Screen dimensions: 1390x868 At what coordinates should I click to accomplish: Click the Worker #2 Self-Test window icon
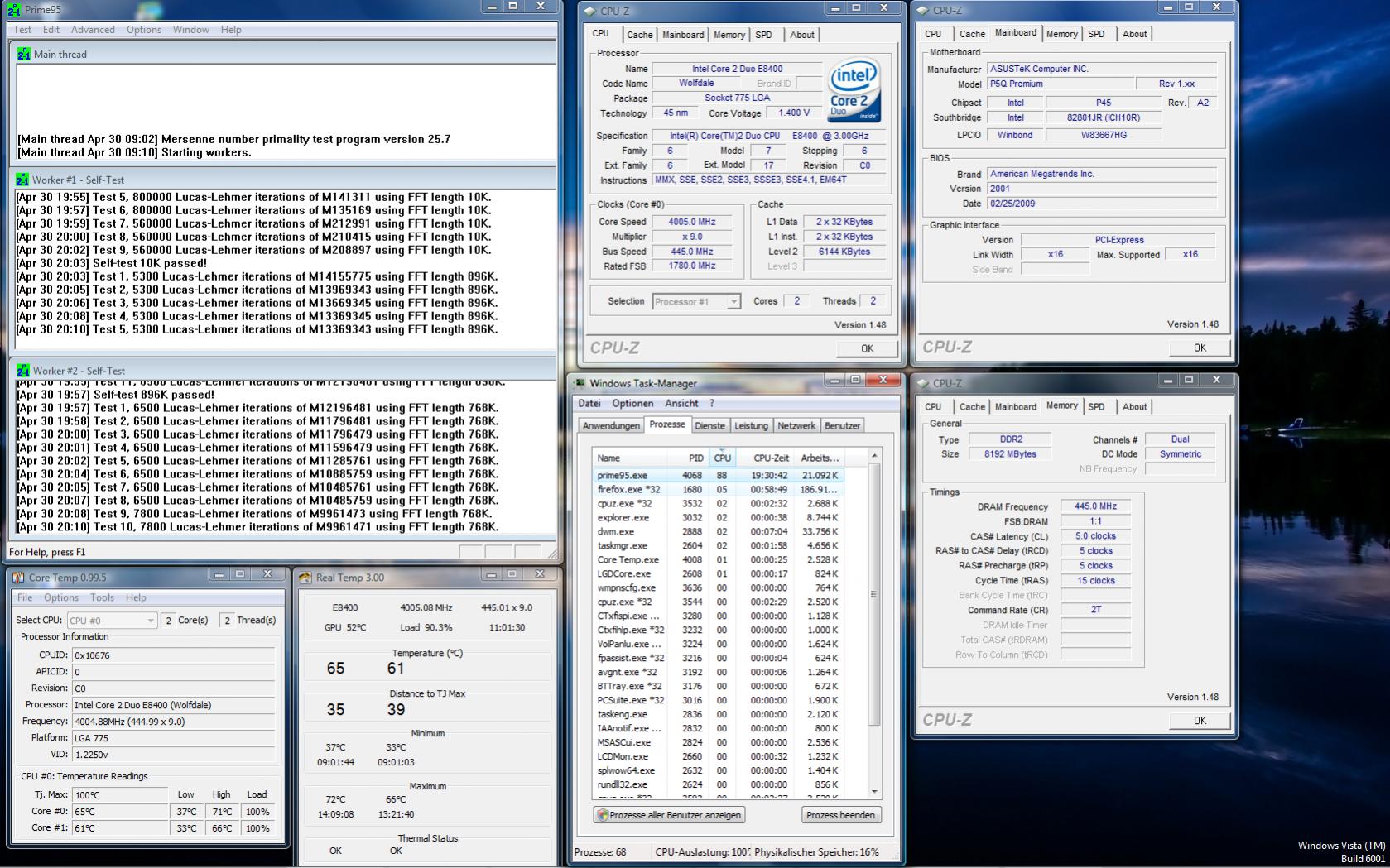click(x=22, y=371)
